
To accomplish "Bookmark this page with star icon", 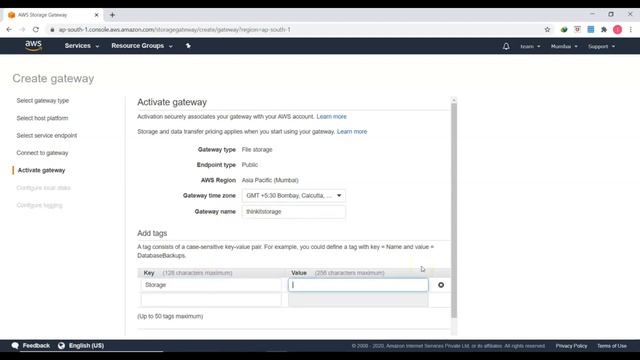I will [x=547, y=29].
